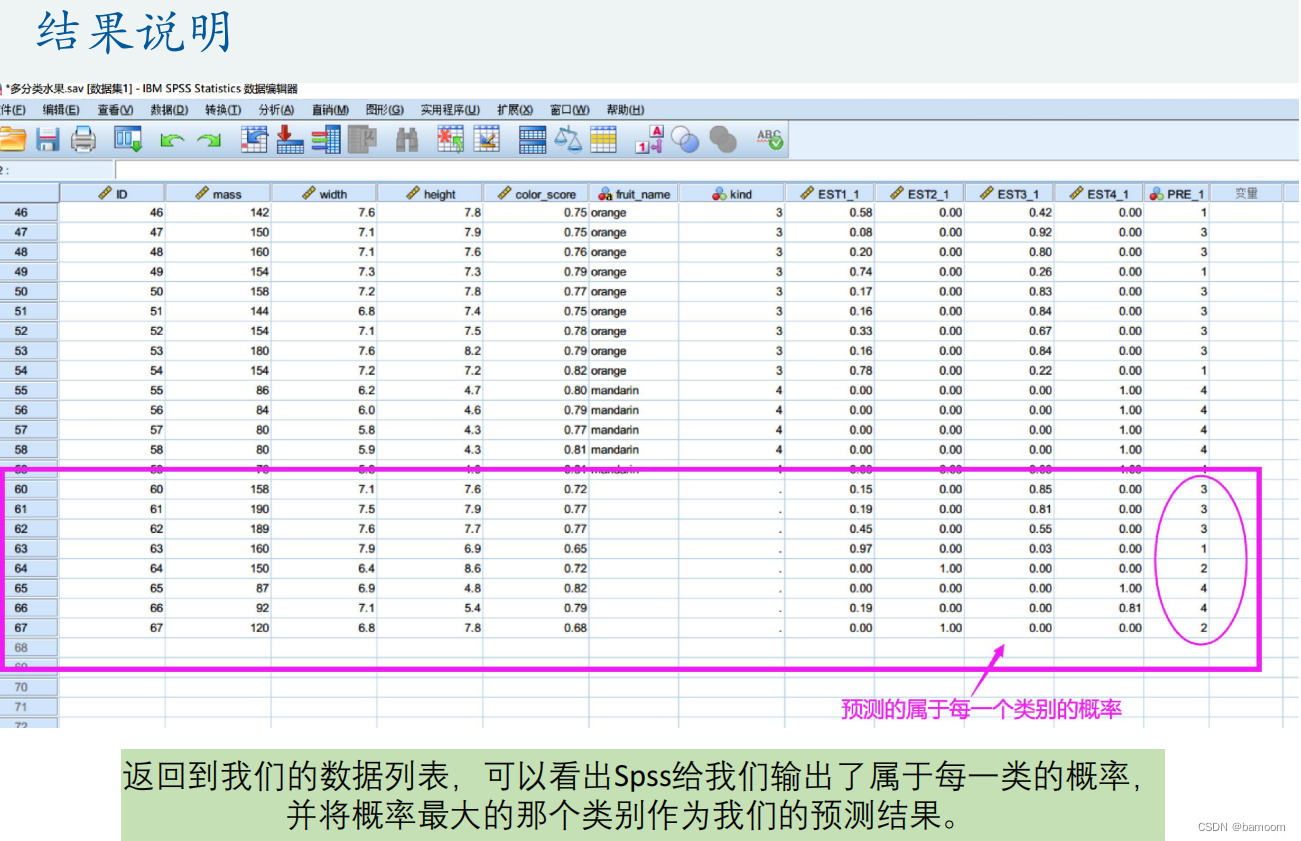Screen dimensions: 1301x841
Task: Click the Split file icon
Action: [532, 139]
